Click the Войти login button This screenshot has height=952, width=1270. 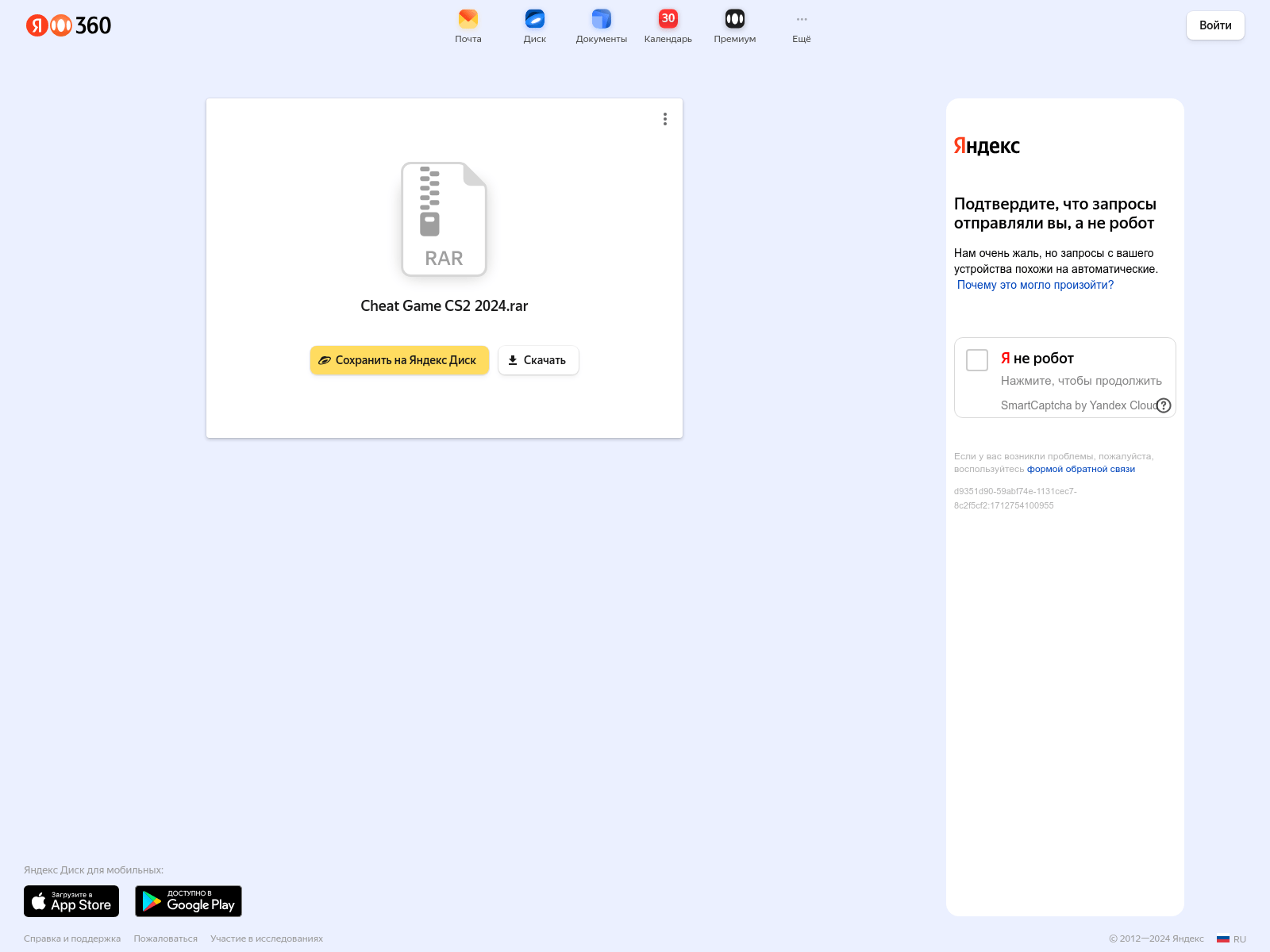(x=1215, y=25)
